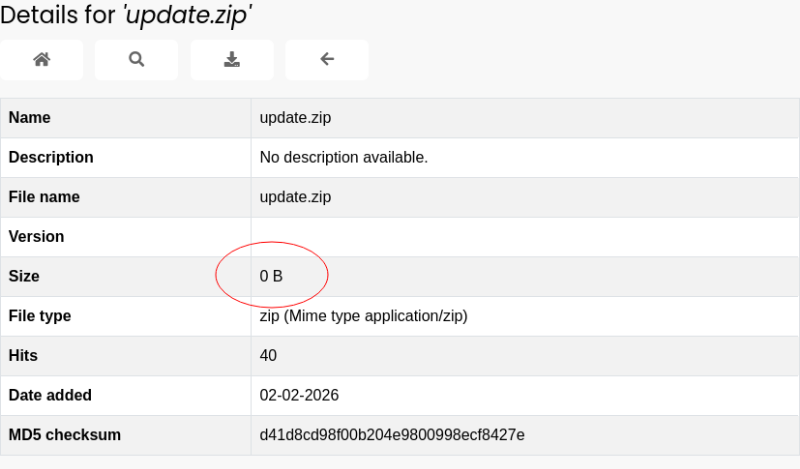Select the update.zip value in the Name row
The width and height of the screenshot is (800, 469).
(x=295, y=118)
